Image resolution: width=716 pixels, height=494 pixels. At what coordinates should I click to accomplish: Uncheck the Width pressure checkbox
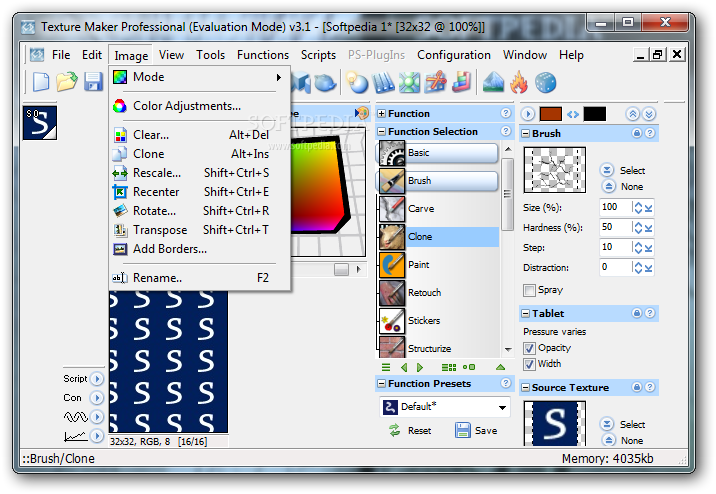[x=529, y=364]
